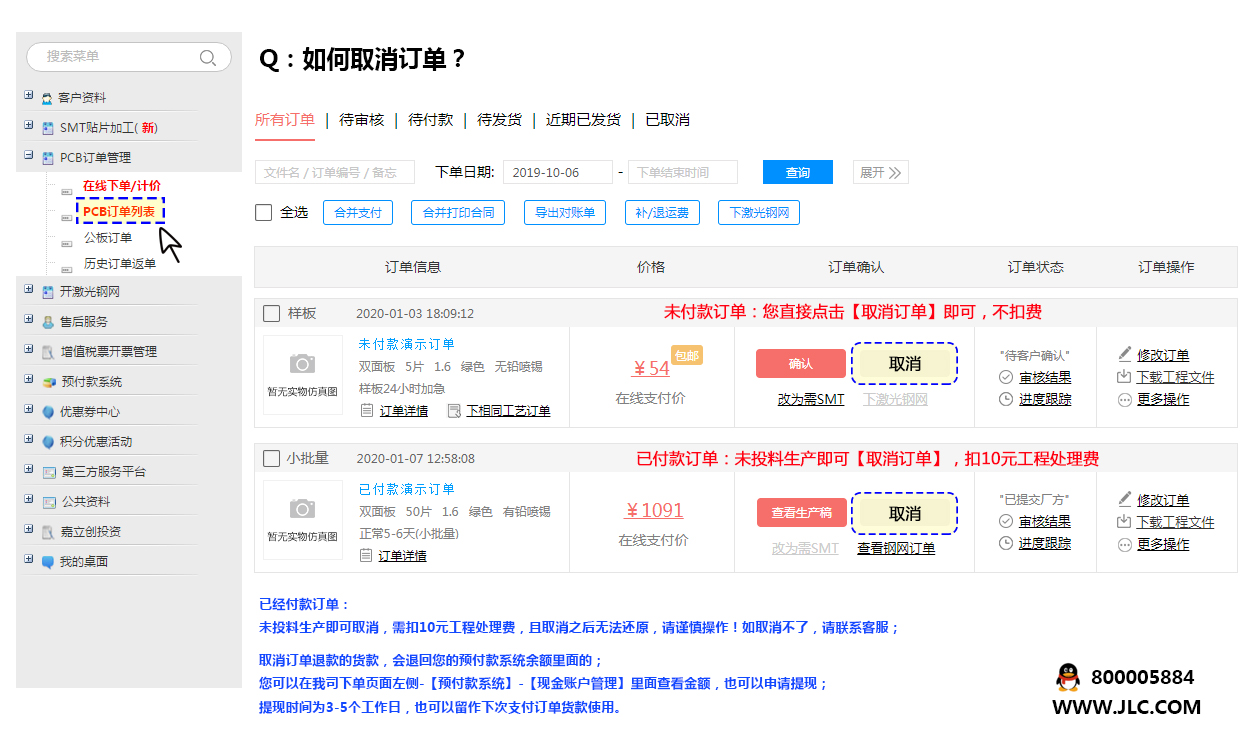This screenshot has width=1247, height=756.
Task: Expand the 展开 filter panel
Action: pyautogui.click(x=879, y=171)
